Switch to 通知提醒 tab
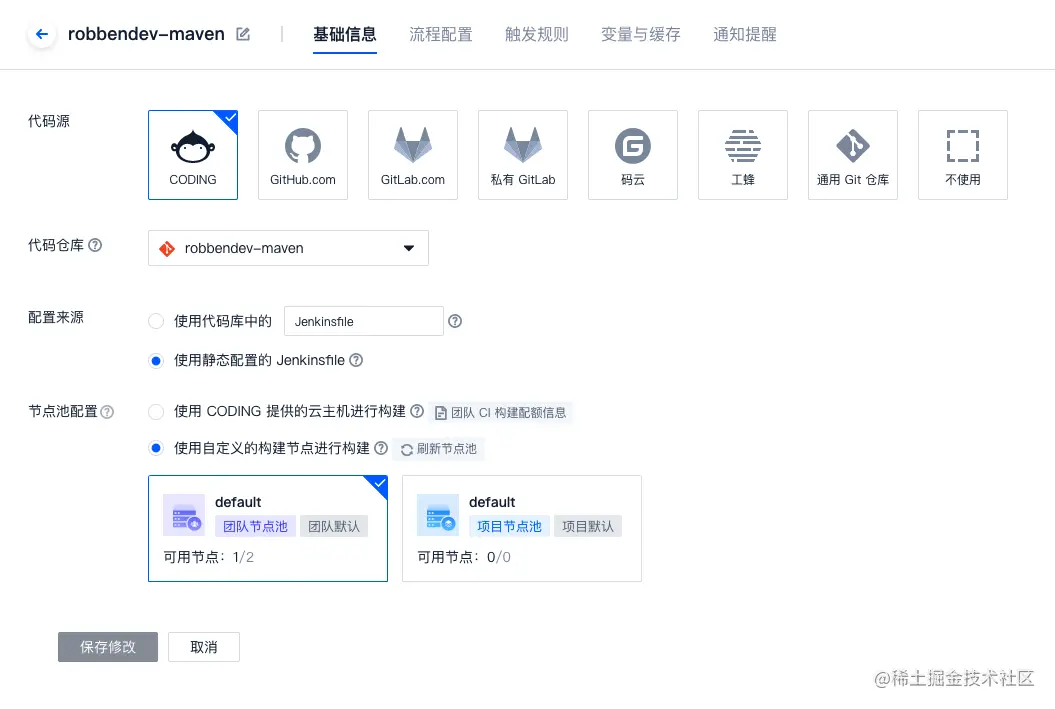This screenshot has height=709, width=1055. pyautogui.click(x=745, y=34)
